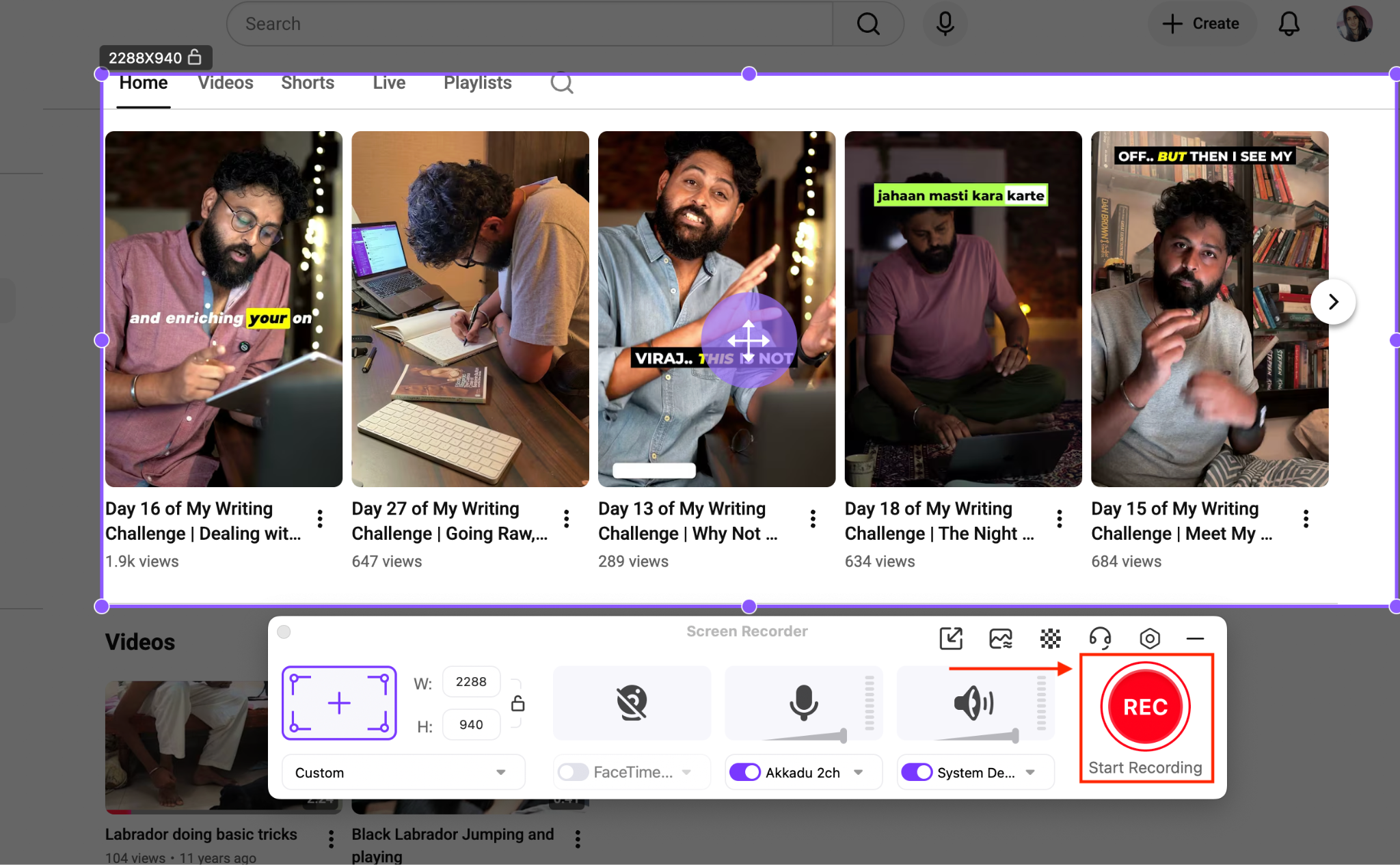Expand the FaceTime camera dropdown arrow
The height and width of the screenshot is (865, 1400).
[687, 772]
